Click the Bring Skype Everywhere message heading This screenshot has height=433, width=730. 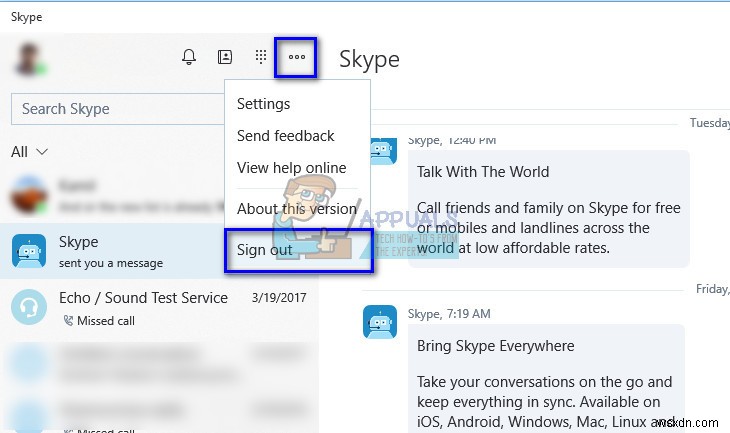click(x=495, y=346)
